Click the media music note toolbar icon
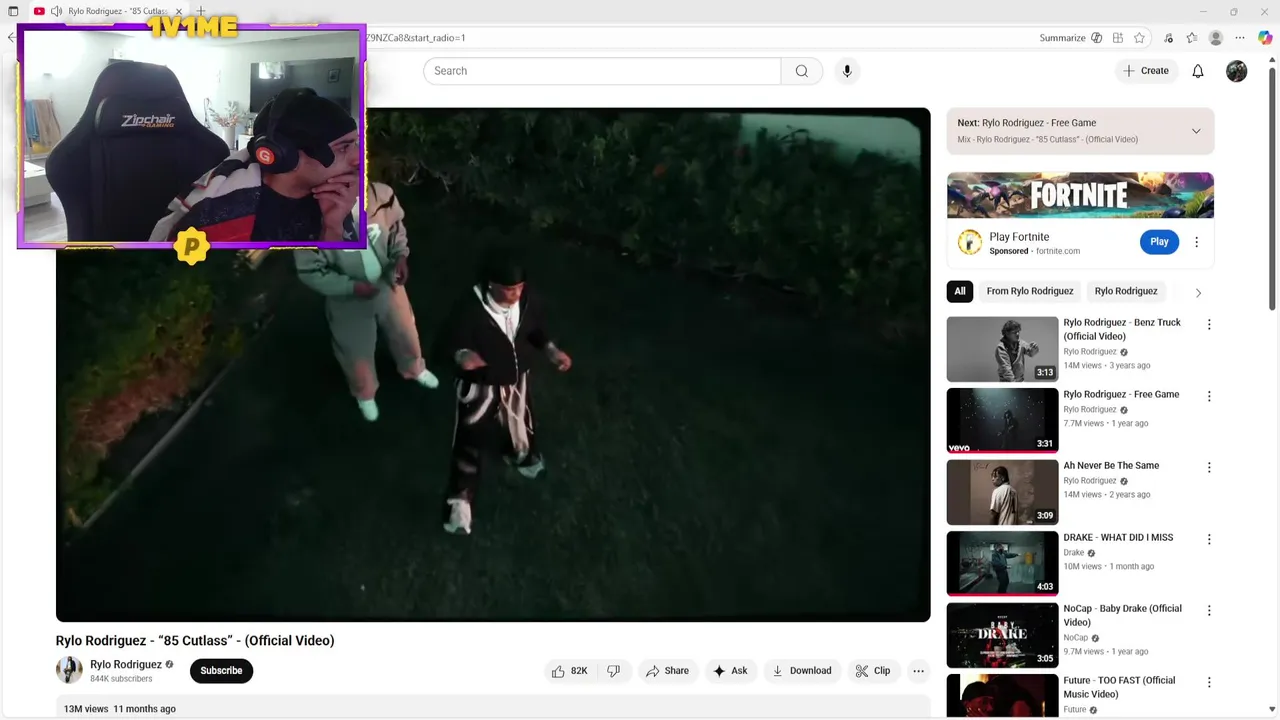Screen dimensions: 1280x720 (1168, 38)
